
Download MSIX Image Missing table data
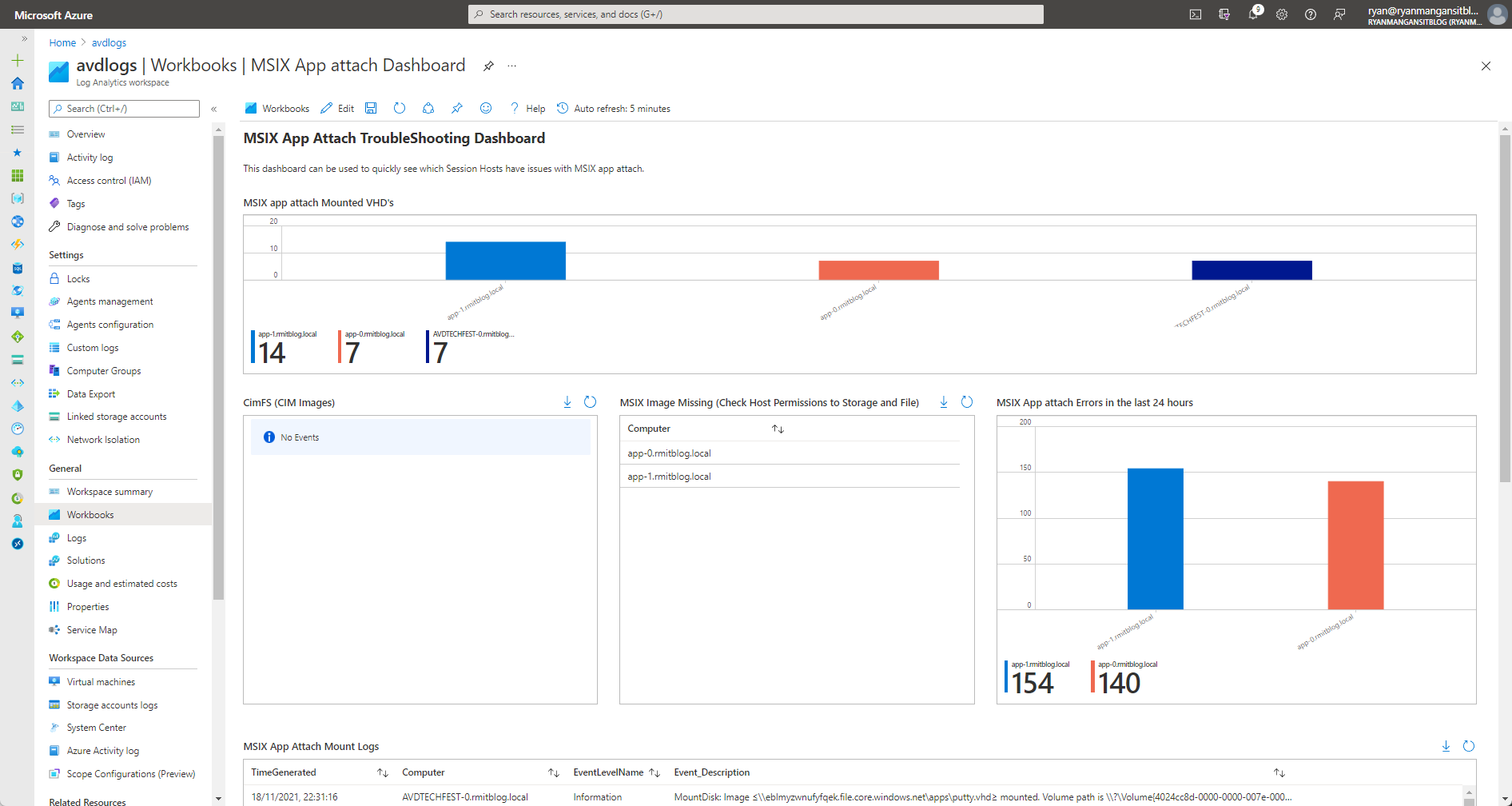pos(944,402)
